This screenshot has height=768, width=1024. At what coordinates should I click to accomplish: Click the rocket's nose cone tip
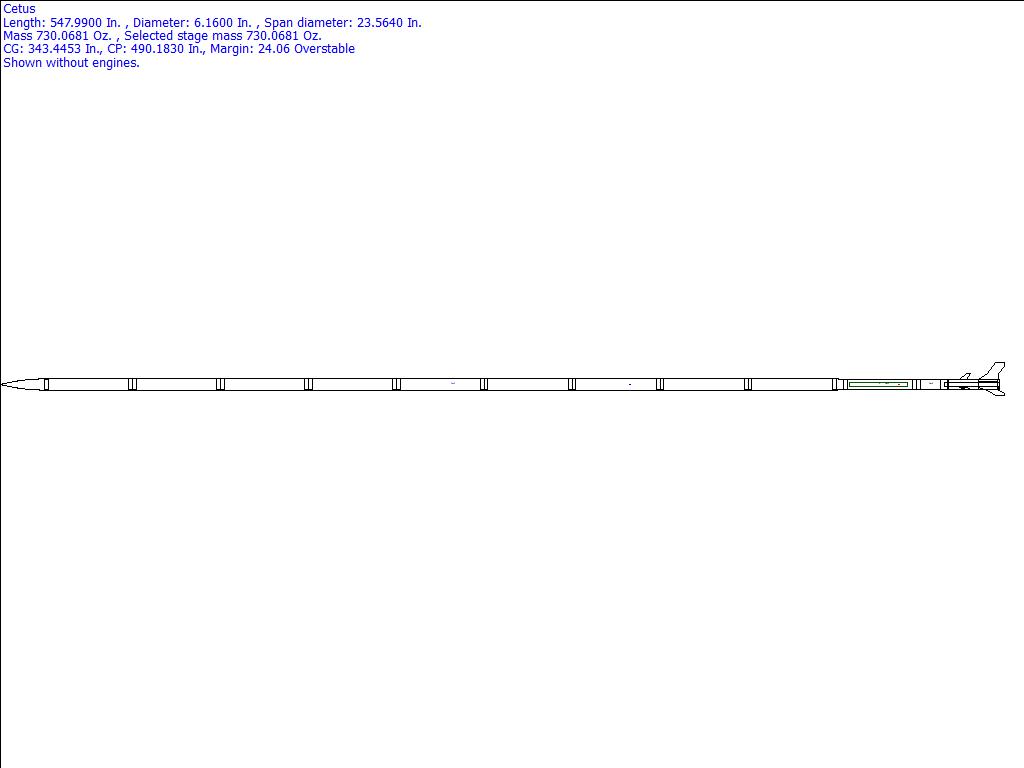(x=4, y=384)
